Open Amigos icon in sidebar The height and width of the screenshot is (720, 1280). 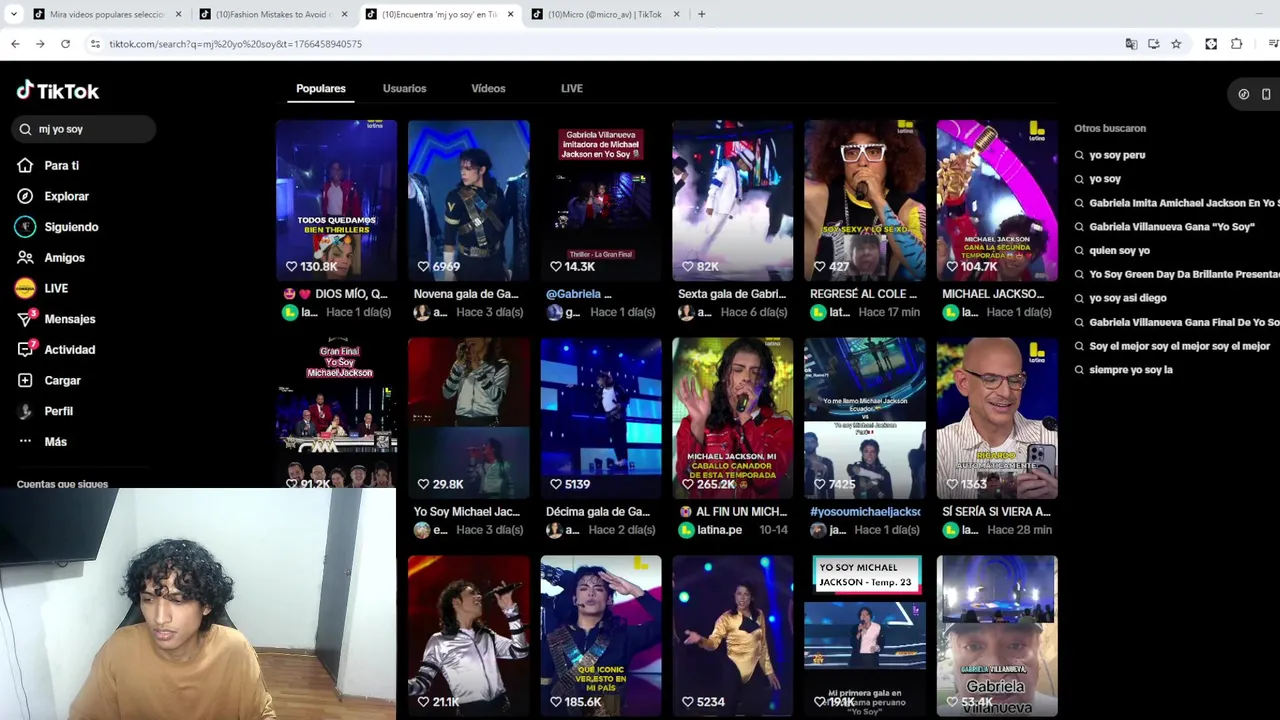(25, 257)
